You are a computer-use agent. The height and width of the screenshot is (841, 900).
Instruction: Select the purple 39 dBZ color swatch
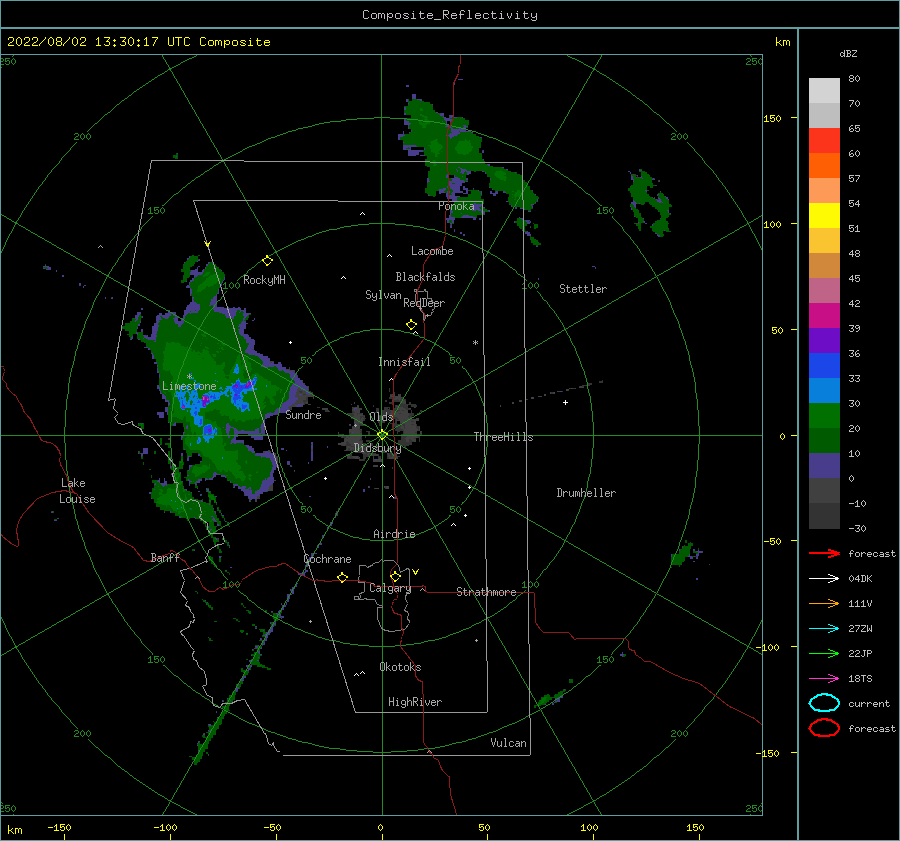coord(824,341)
